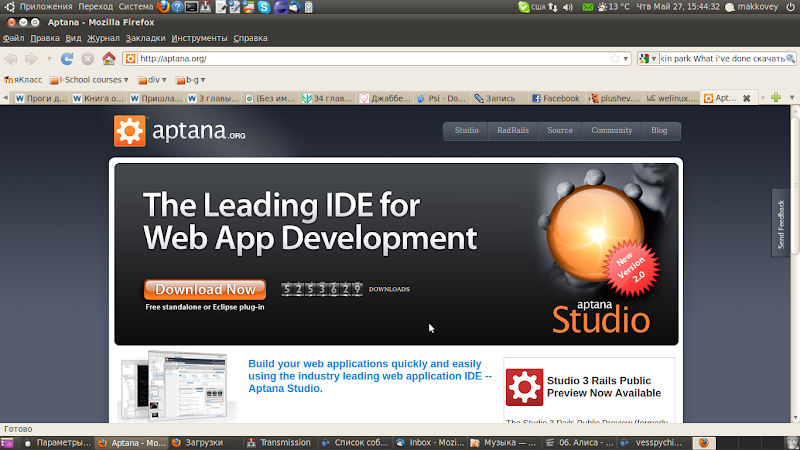Screen dimensions: 800x450
Task: Switch to Transmission in the taskbar
Action: coord(279,443)
